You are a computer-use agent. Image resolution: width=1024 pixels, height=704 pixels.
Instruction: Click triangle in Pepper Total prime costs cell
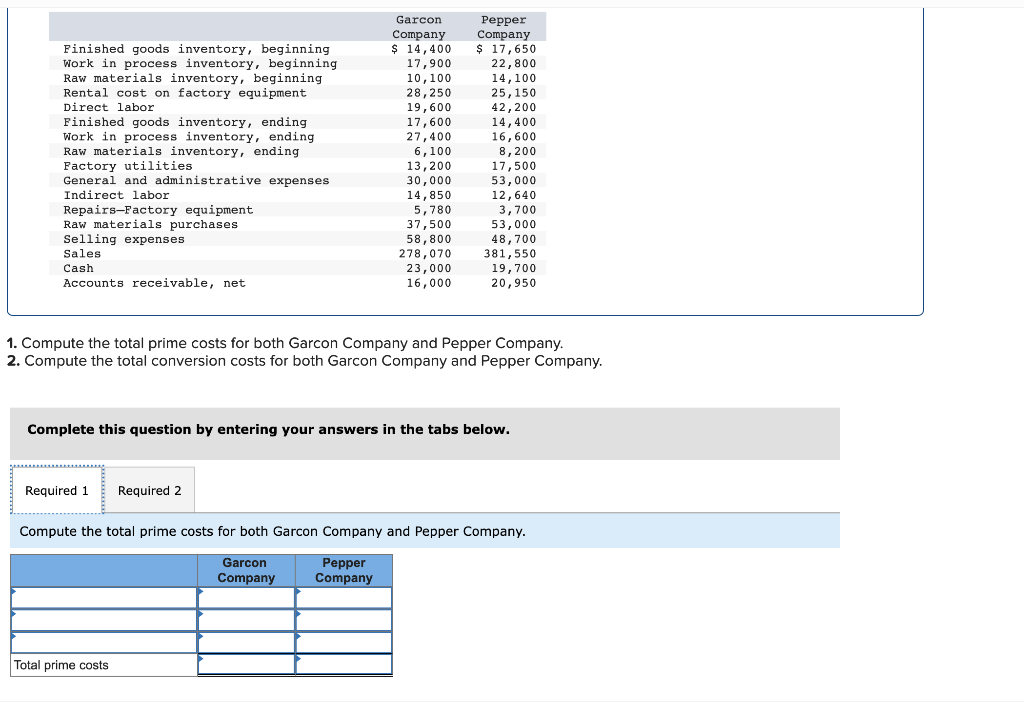(x=299, y=657)
